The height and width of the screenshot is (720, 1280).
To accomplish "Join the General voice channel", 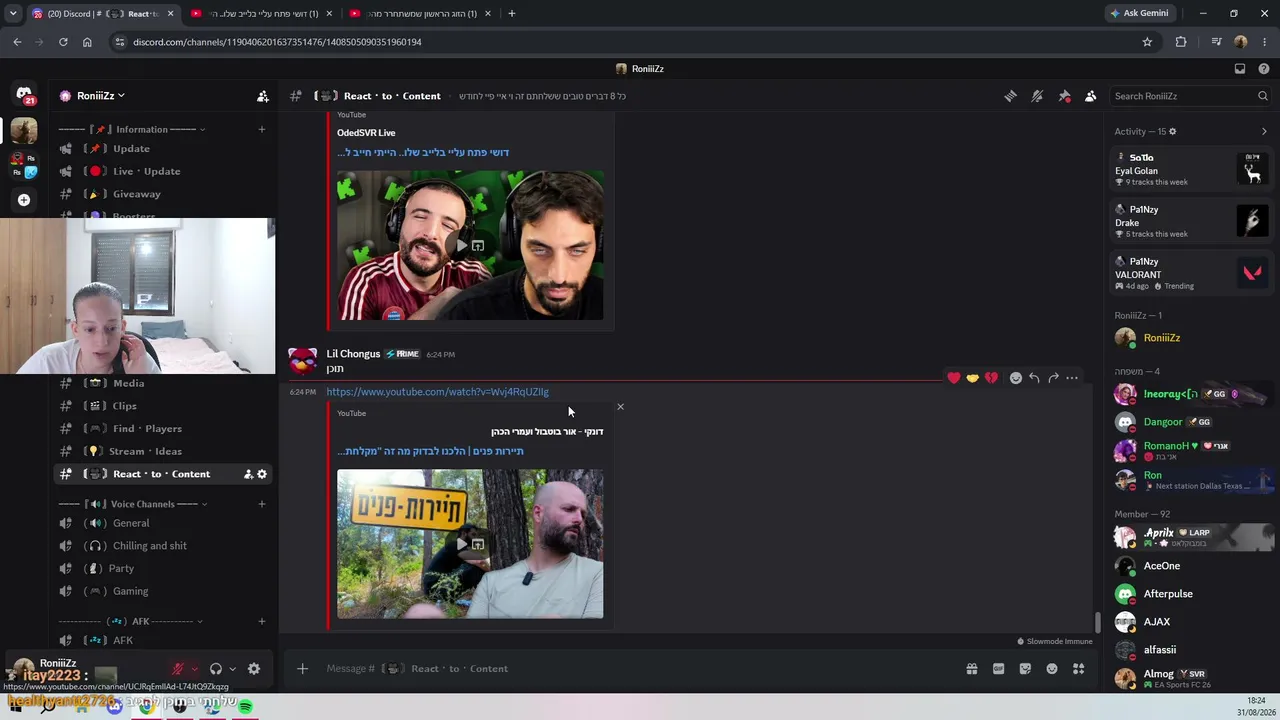I will click(164, 523).
